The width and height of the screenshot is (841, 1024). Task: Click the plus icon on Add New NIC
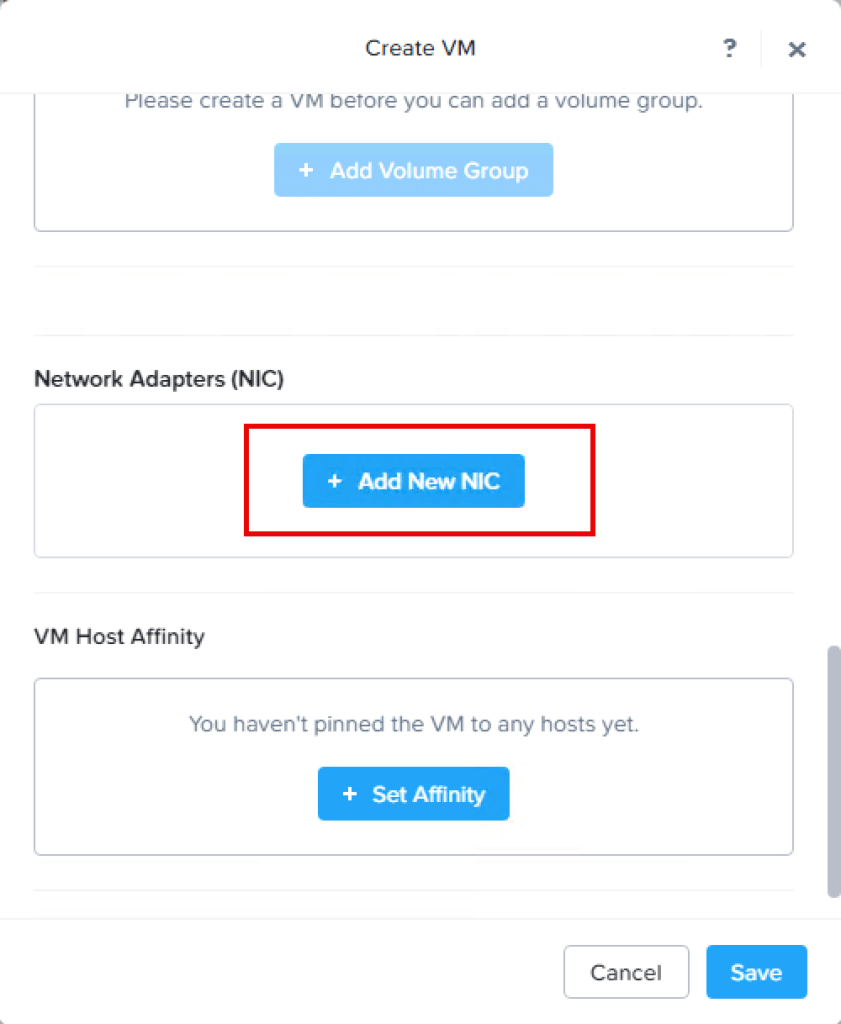click(335, 482)
